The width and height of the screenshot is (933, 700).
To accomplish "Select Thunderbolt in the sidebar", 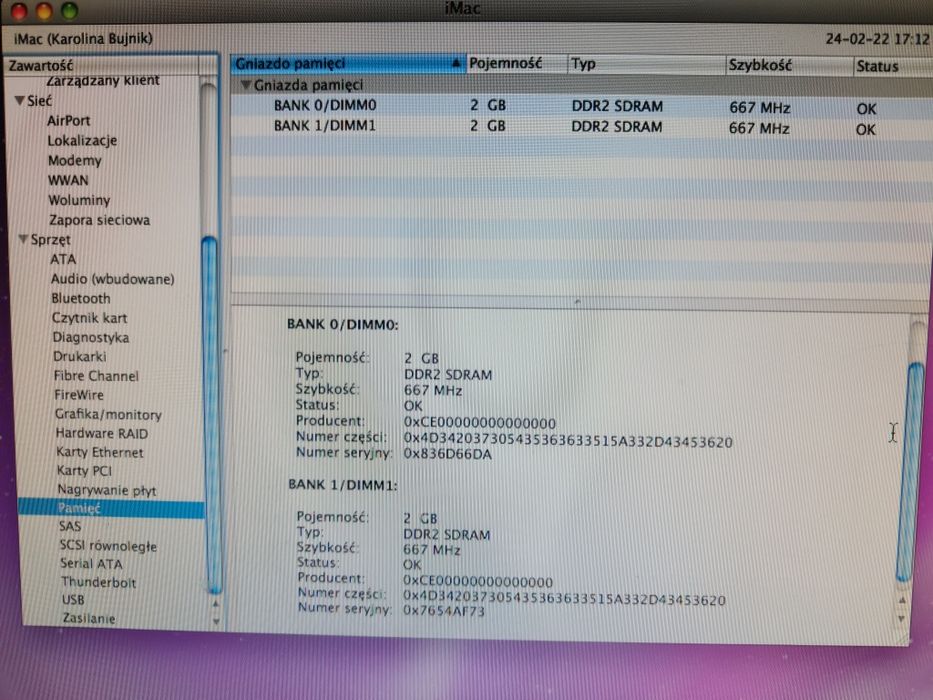I will point(98,582).
